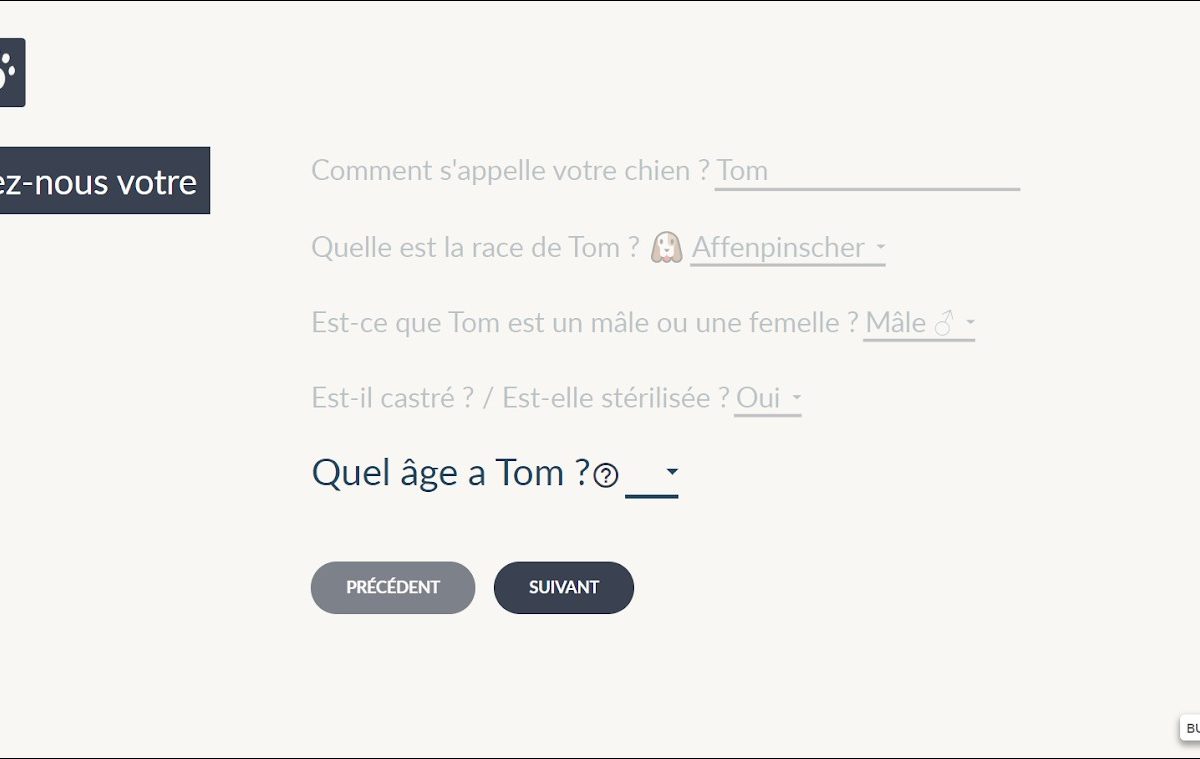
Task: Click the "Quelle est la race de Tom ?" question
Action: [x=475, y=247]
